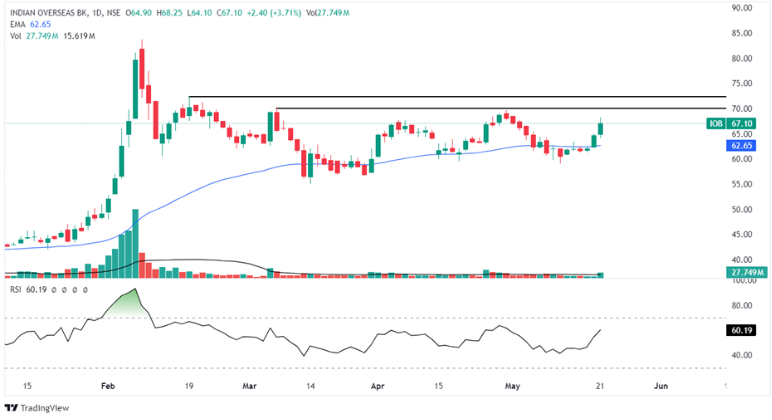Click the blue 62.65 EMA axis tag
The height and width of the screenshot is (420, 772).
pyautogui.click(x=740, y=145)
